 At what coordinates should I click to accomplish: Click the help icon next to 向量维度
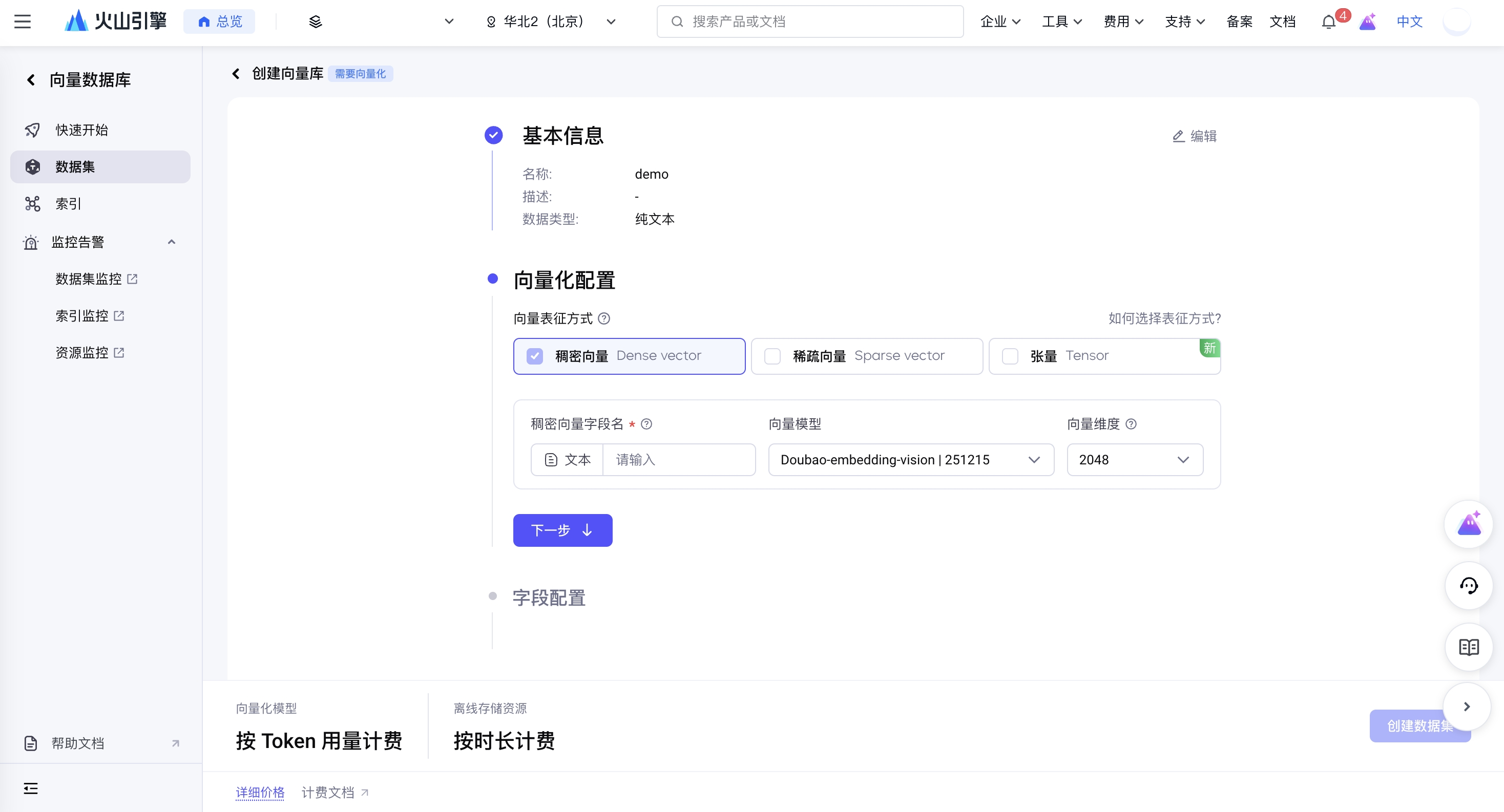pyautogui.click(x=1131, y=424)
